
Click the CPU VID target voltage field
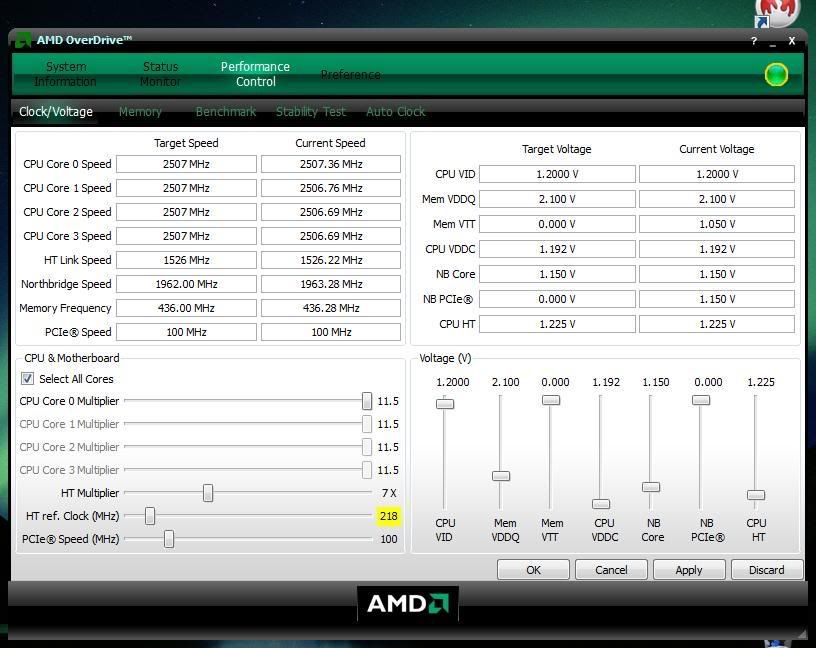557,174
